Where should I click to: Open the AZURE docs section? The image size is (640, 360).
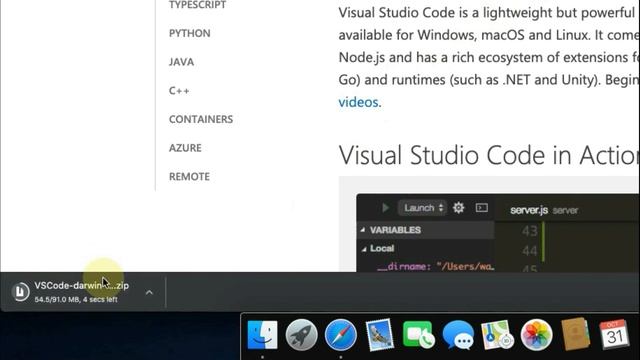pos(185,148)
